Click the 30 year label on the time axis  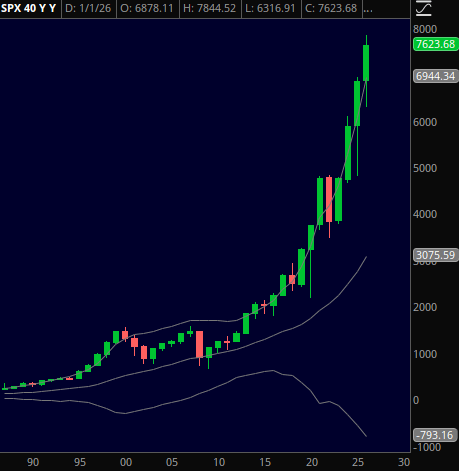(x=404, y=462)
